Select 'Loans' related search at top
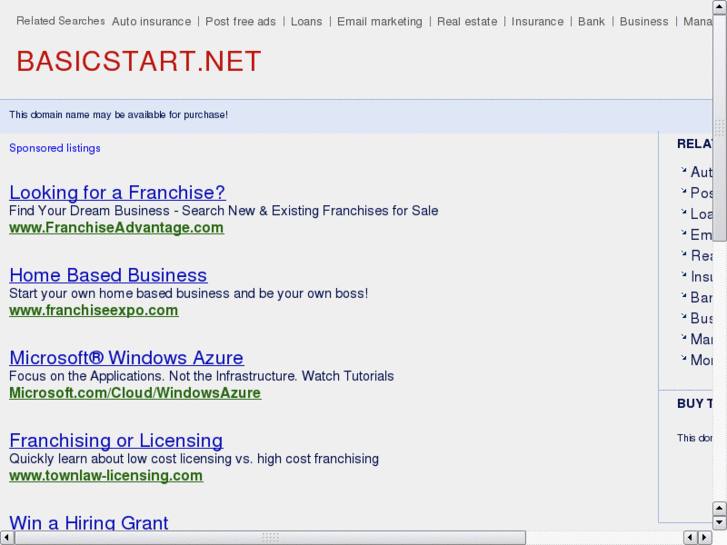The width and height of the screenshot is (727, 545). point(306,21)
